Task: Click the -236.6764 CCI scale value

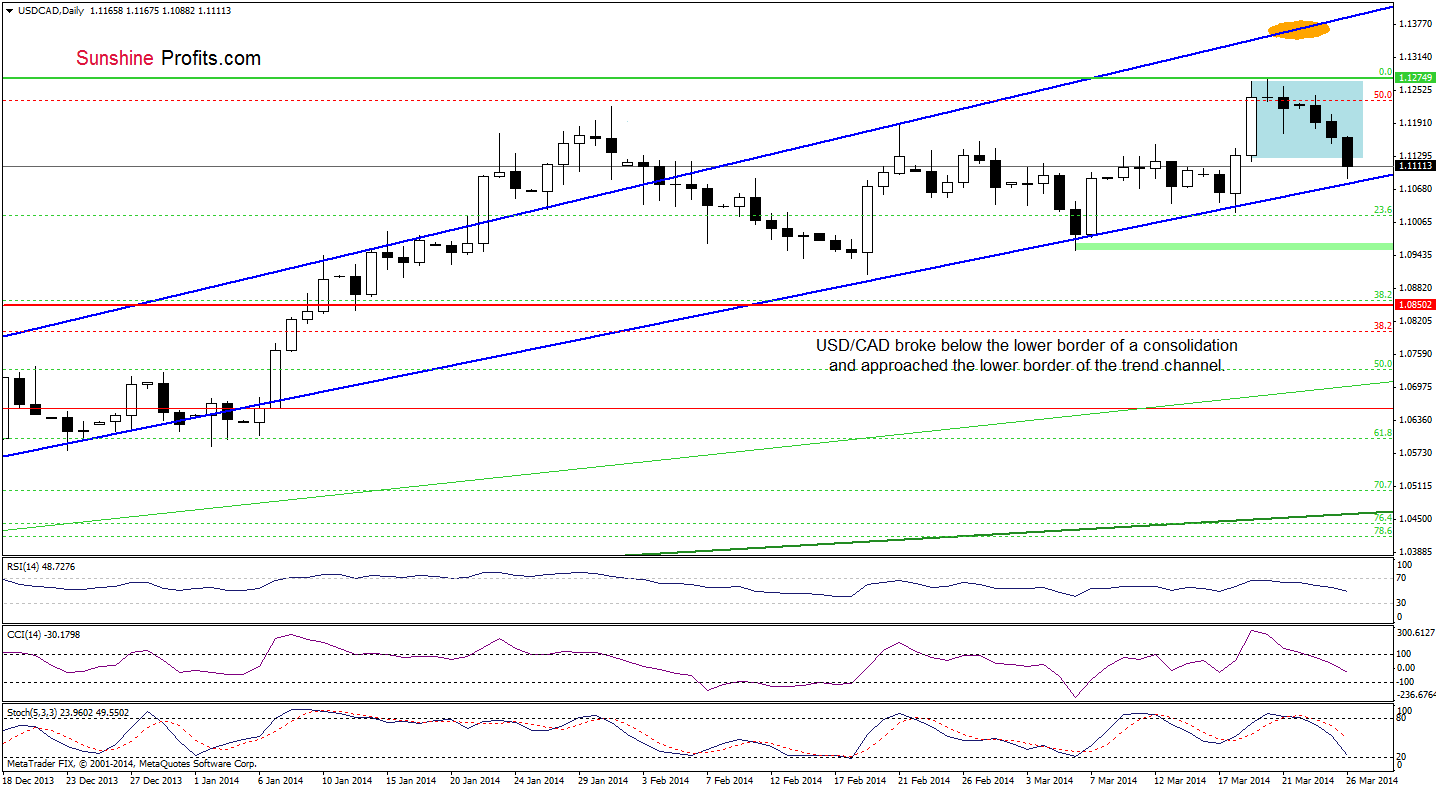Action: [x=1416, y=694]
